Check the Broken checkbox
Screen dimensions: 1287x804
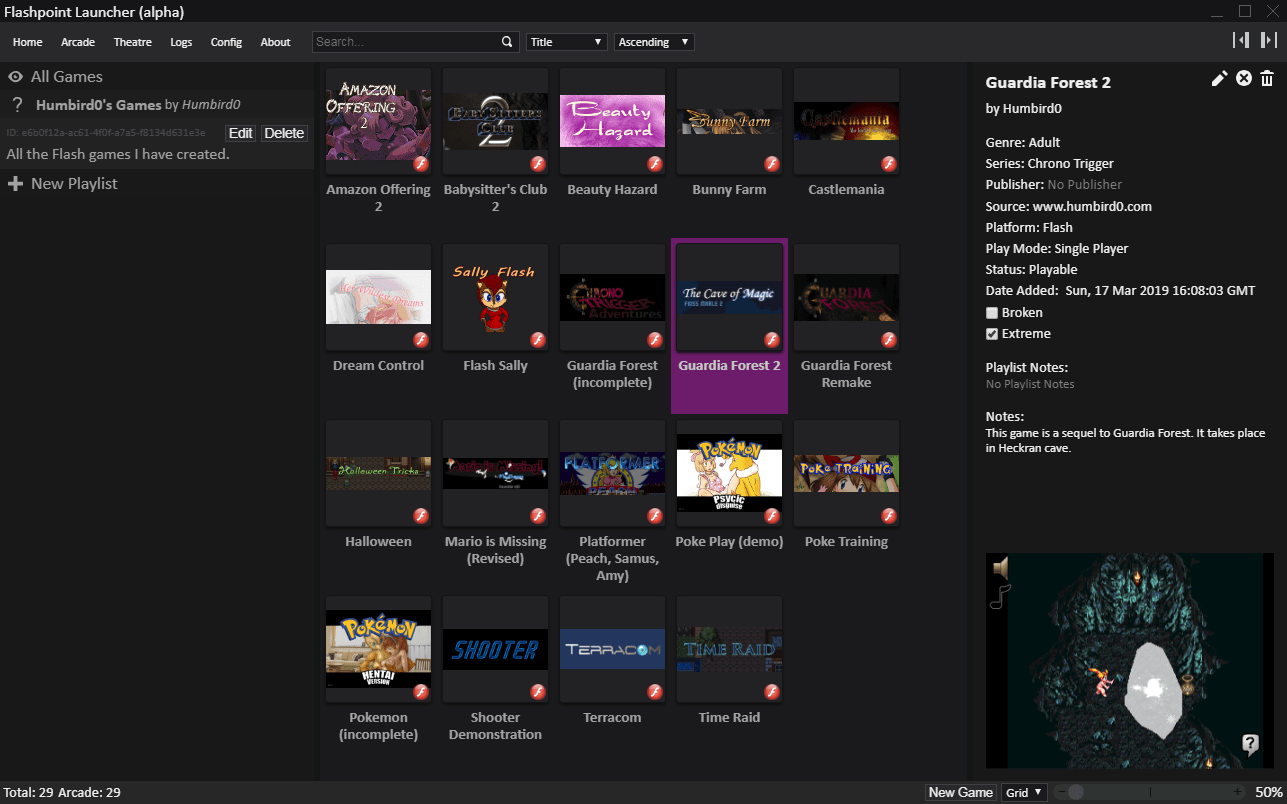click(x=992, y=313)
